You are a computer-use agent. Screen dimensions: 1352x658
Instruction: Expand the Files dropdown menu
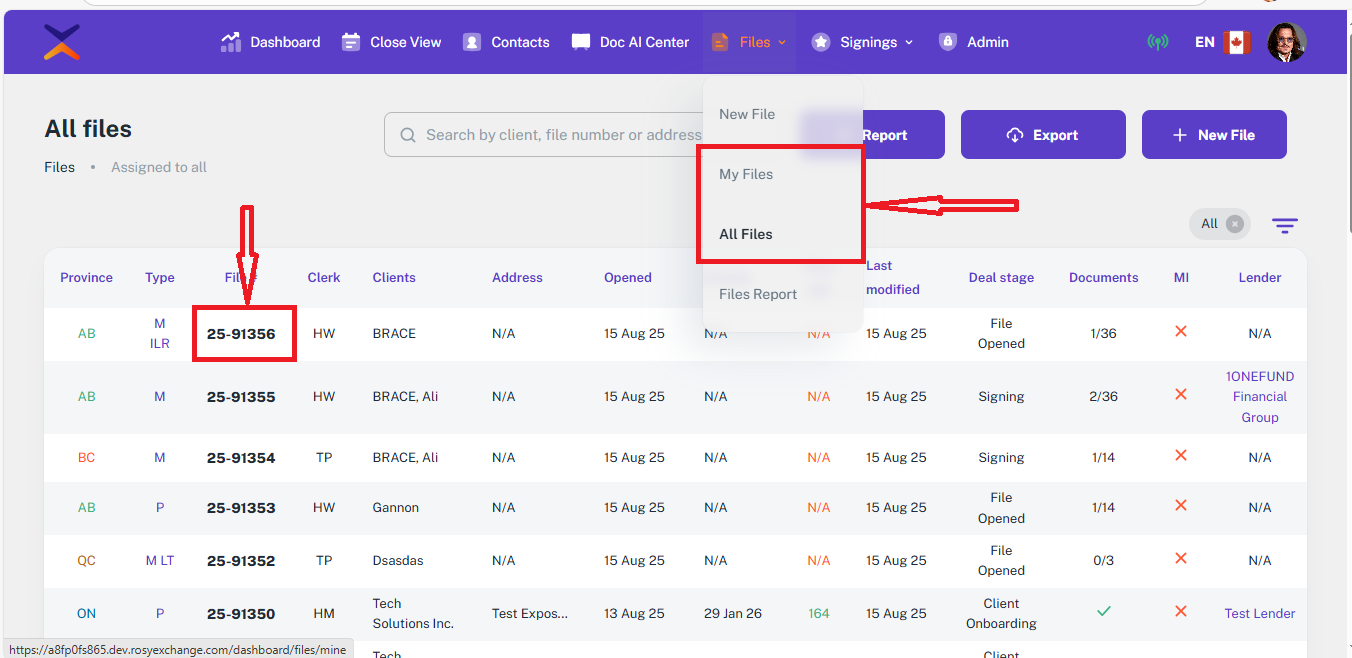(x=749, y=42)
